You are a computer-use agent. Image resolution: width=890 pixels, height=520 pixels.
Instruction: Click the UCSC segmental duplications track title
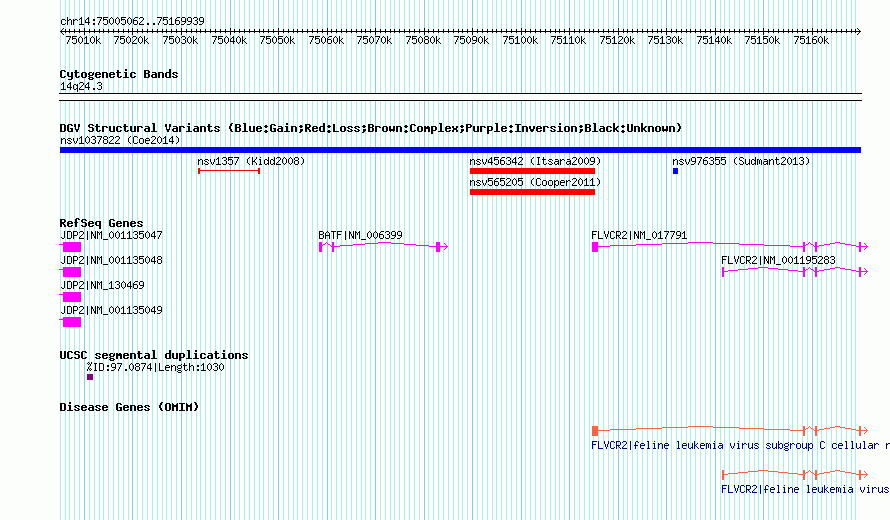coord(154,355)
